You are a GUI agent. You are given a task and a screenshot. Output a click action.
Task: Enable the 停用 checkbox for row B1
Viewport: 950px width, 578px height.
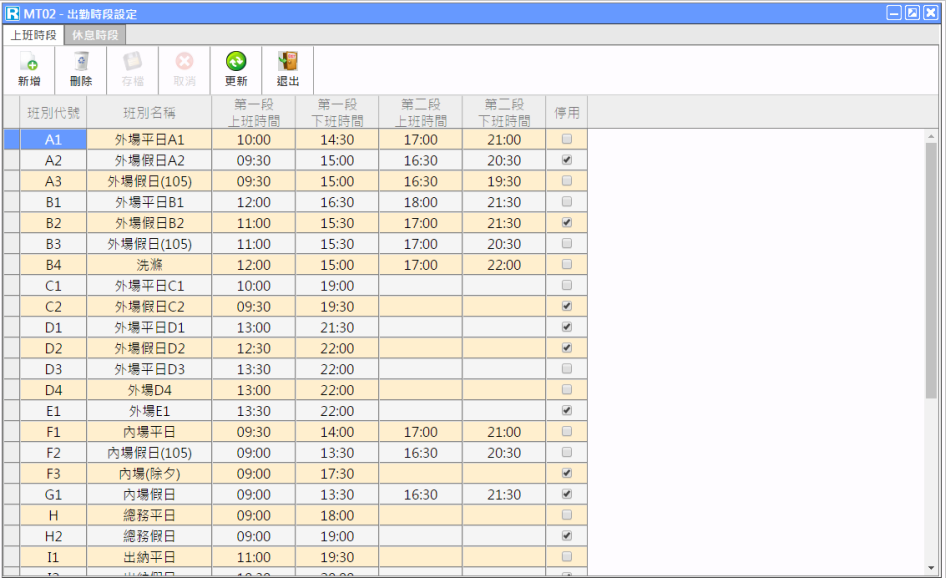point(566,202)
